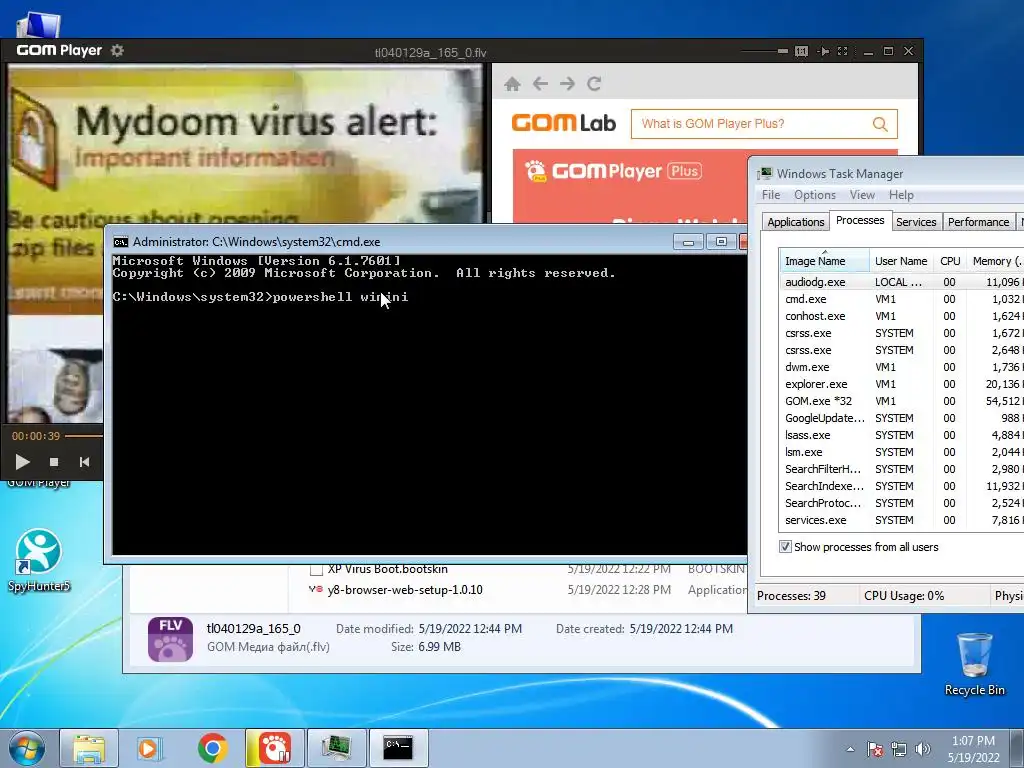
Task: Play the video in GOM Player
Action: 22,462
